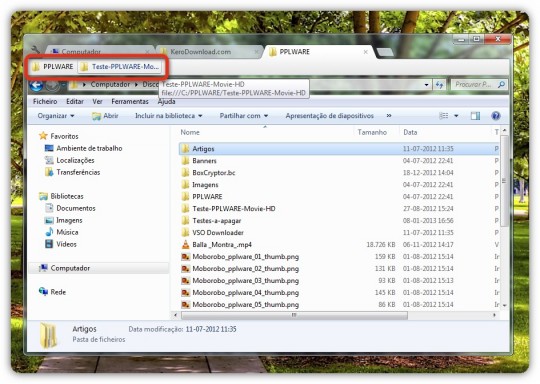Image resolution: width=540 pixels, height=384 pixels.
Task: Select Moborobo_pplware_04_thumb.png file icon
Action: (186, 293)
